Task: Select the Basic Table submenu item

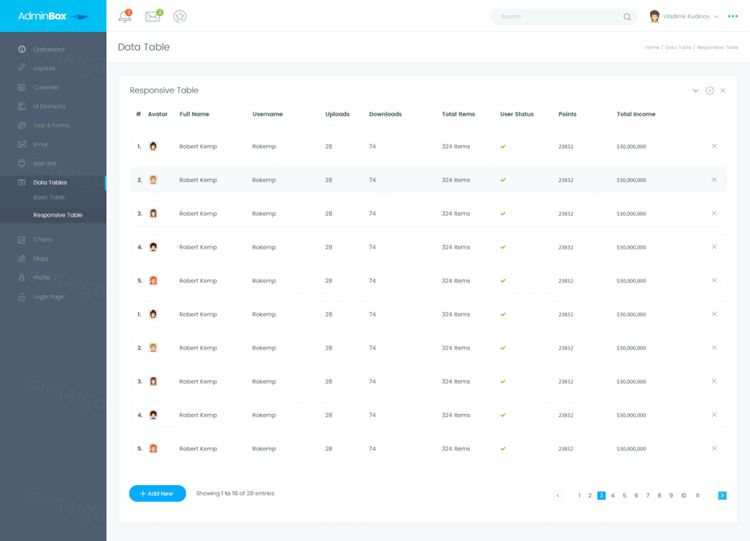Action: [x=49, y=197]
